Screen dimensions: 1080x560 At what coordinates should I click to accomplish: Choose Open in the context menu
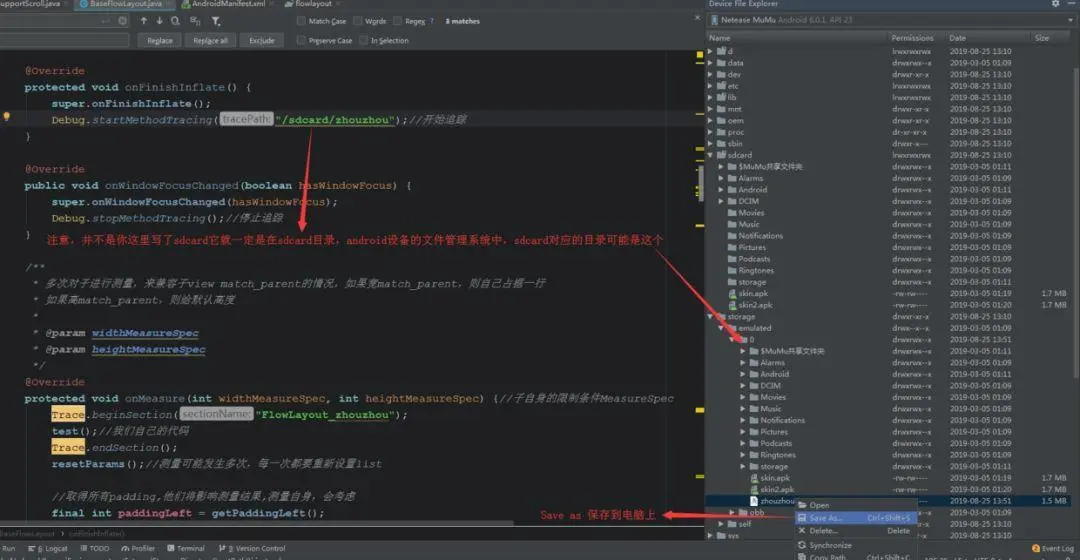(x=854, y=505)
